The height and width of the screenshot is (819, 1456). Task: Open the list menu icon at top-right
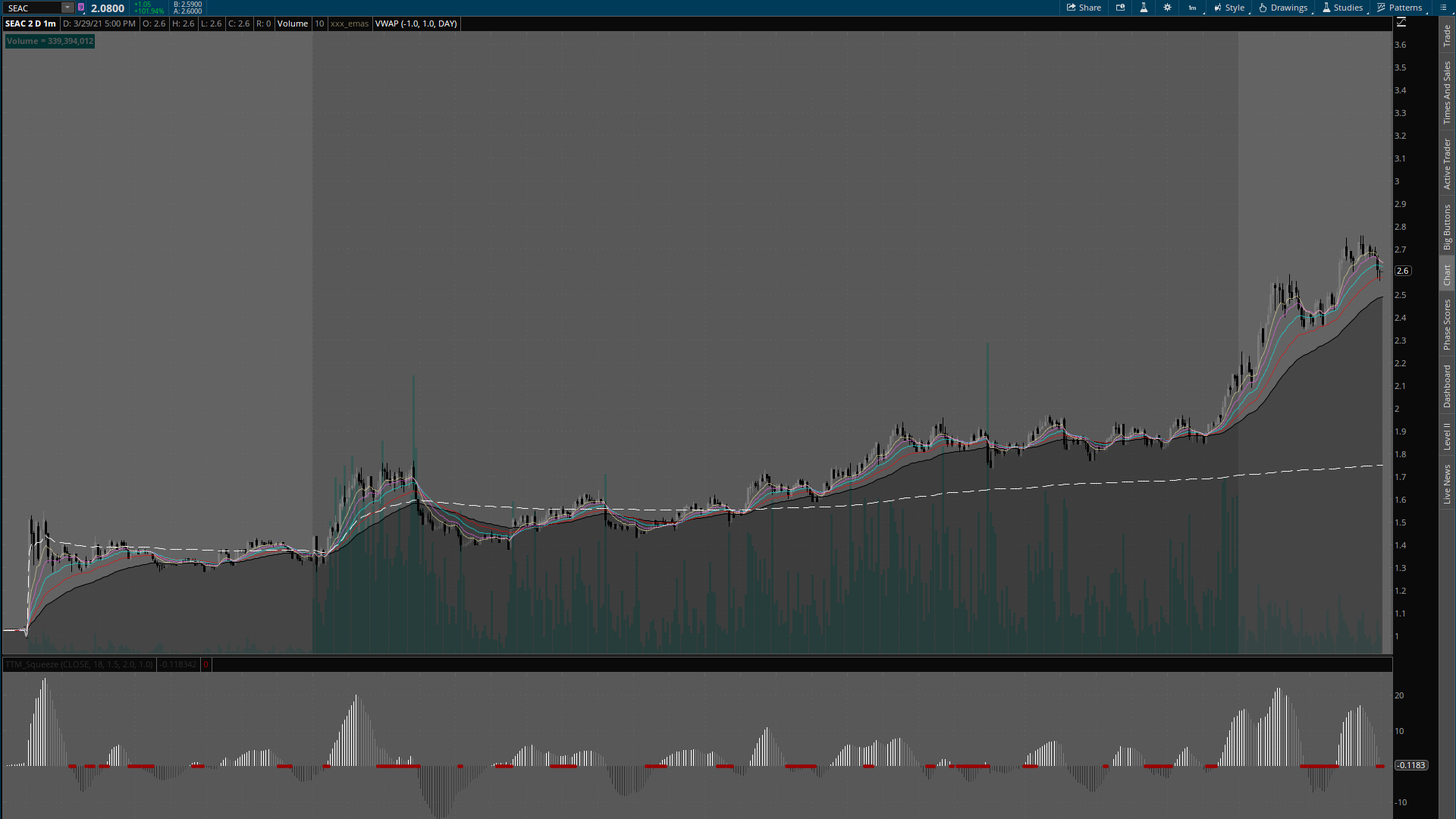pyautogui.click(x=1443, y=8)
